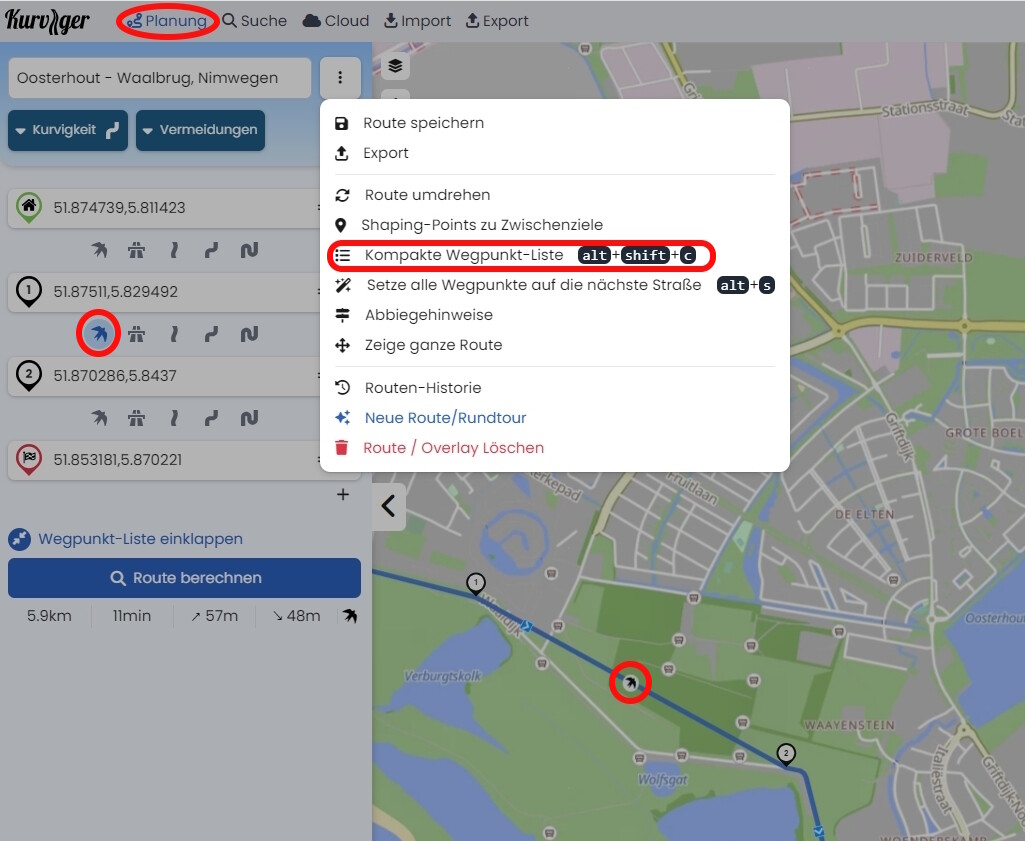This screenshot has width=1025, height=841.
Task: Select Route umdrehen from the menu
Action: pos(427,195)
